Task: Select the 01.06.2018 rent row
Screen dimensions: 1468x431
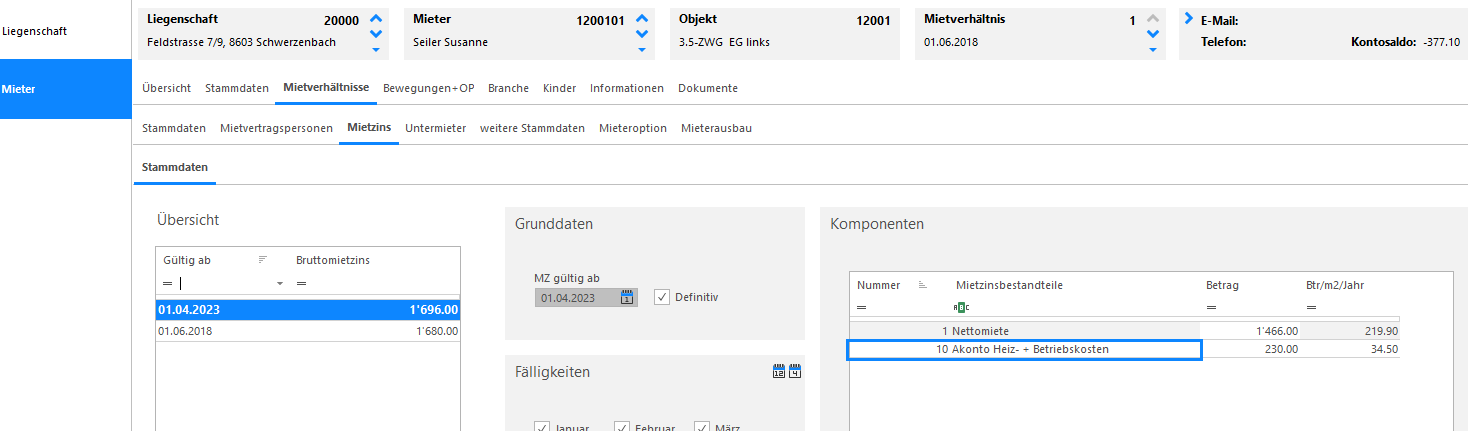Action: [x=308, y=330]
